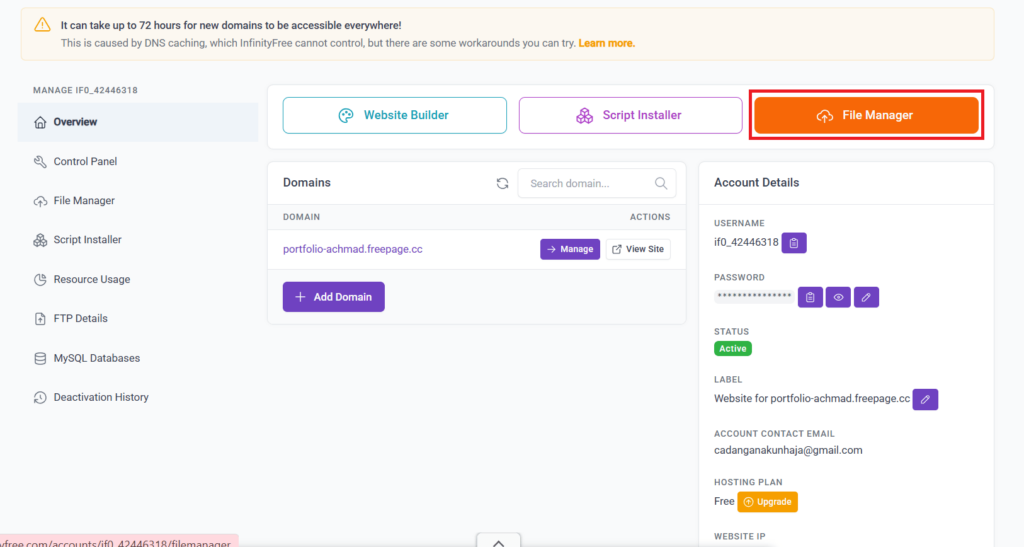This screenshot has height=547, width=1024.
Task: Copy the password to clipboard
Action: pyautogui.click(x=810, y=297)
